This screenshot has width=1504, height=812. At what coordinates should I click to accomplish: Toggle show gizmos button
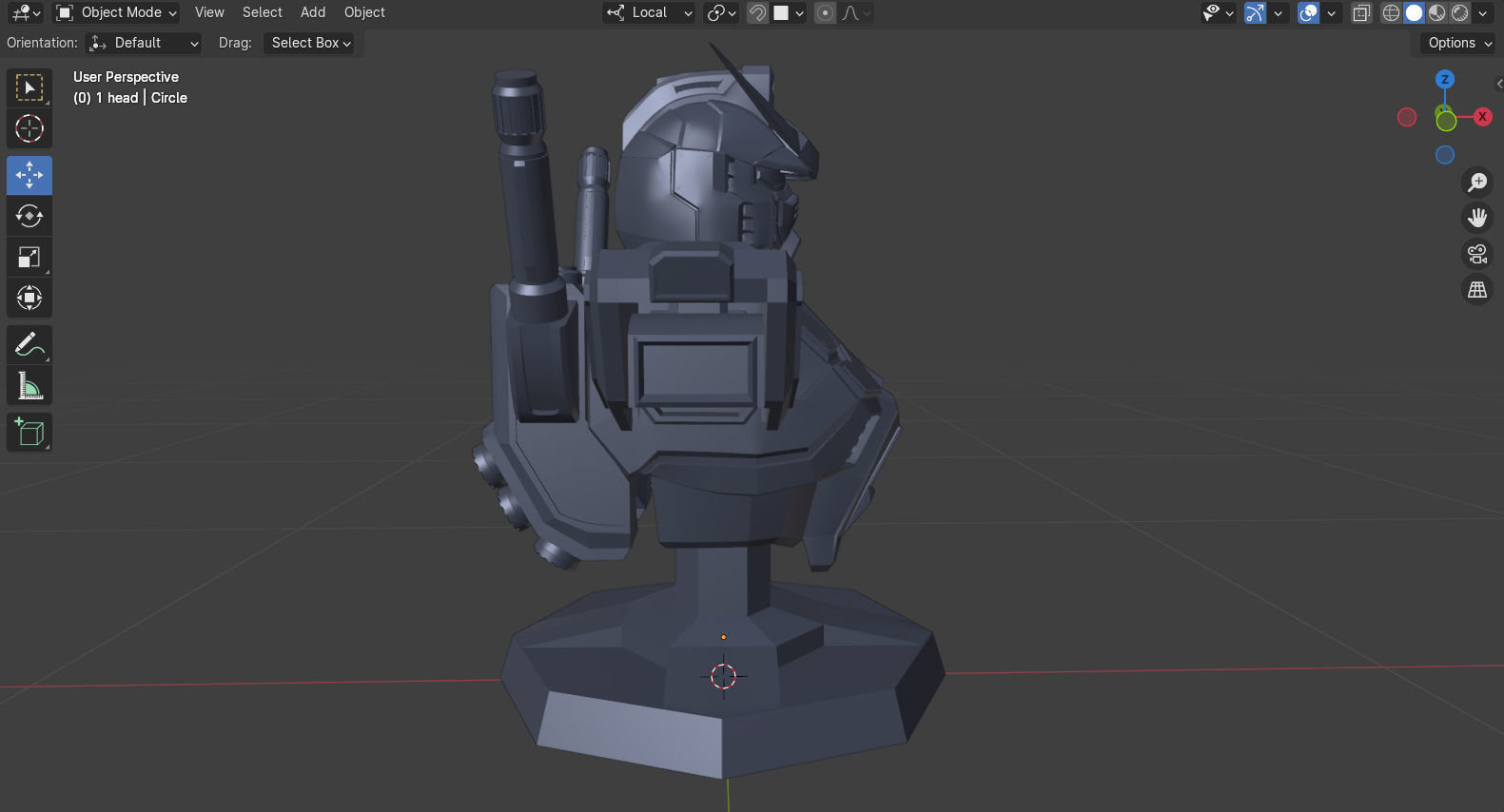[1256, 12]
